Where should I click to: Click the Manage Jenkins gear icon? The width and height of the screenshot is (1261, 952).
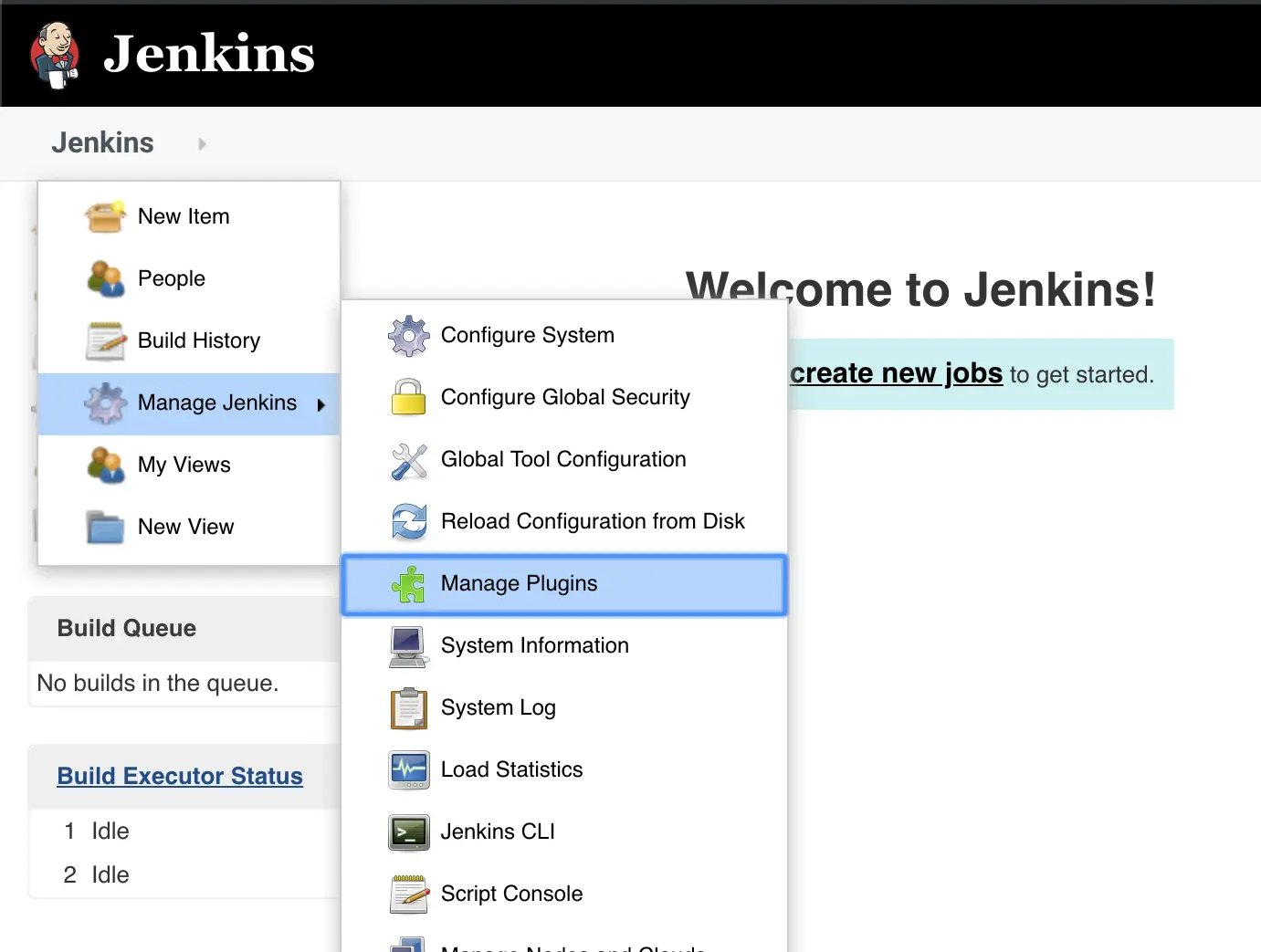105,403
